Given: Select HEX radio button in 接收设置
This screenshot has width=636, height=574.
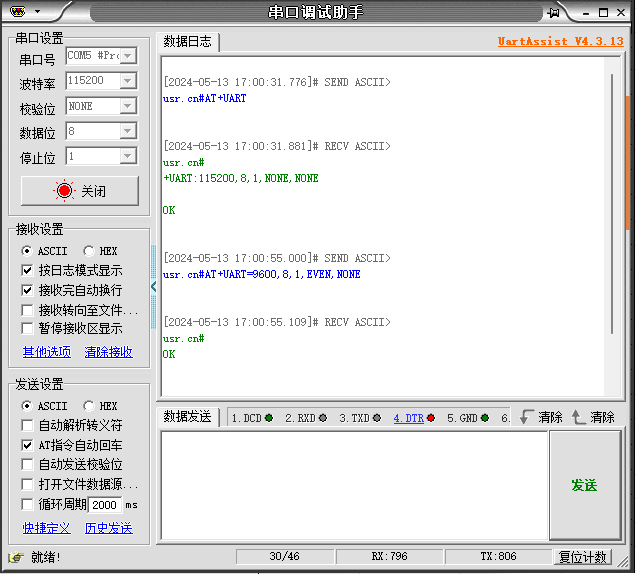Looking at the screenshot, I should point(90,251).
